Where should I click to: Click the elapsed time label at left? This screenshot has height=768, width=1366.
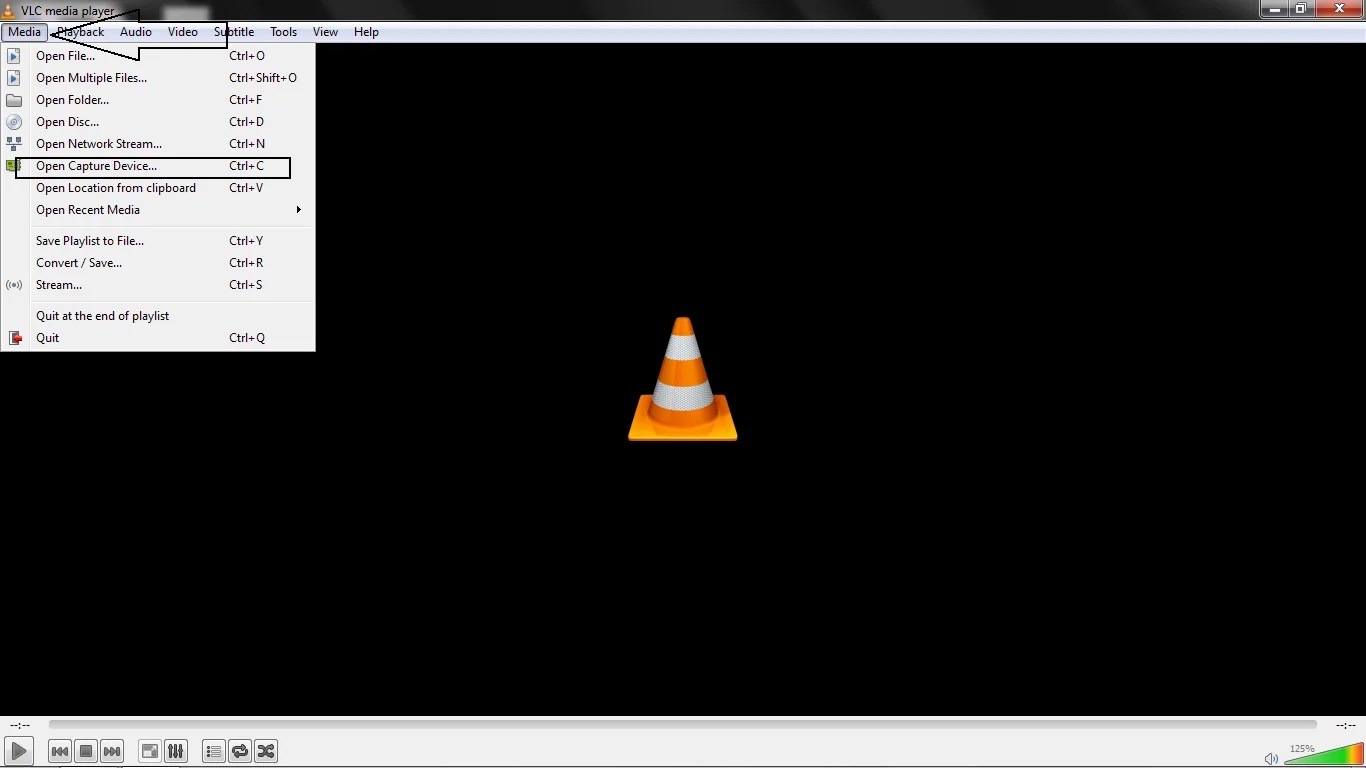pyautogui.click(x=20, y=725)
